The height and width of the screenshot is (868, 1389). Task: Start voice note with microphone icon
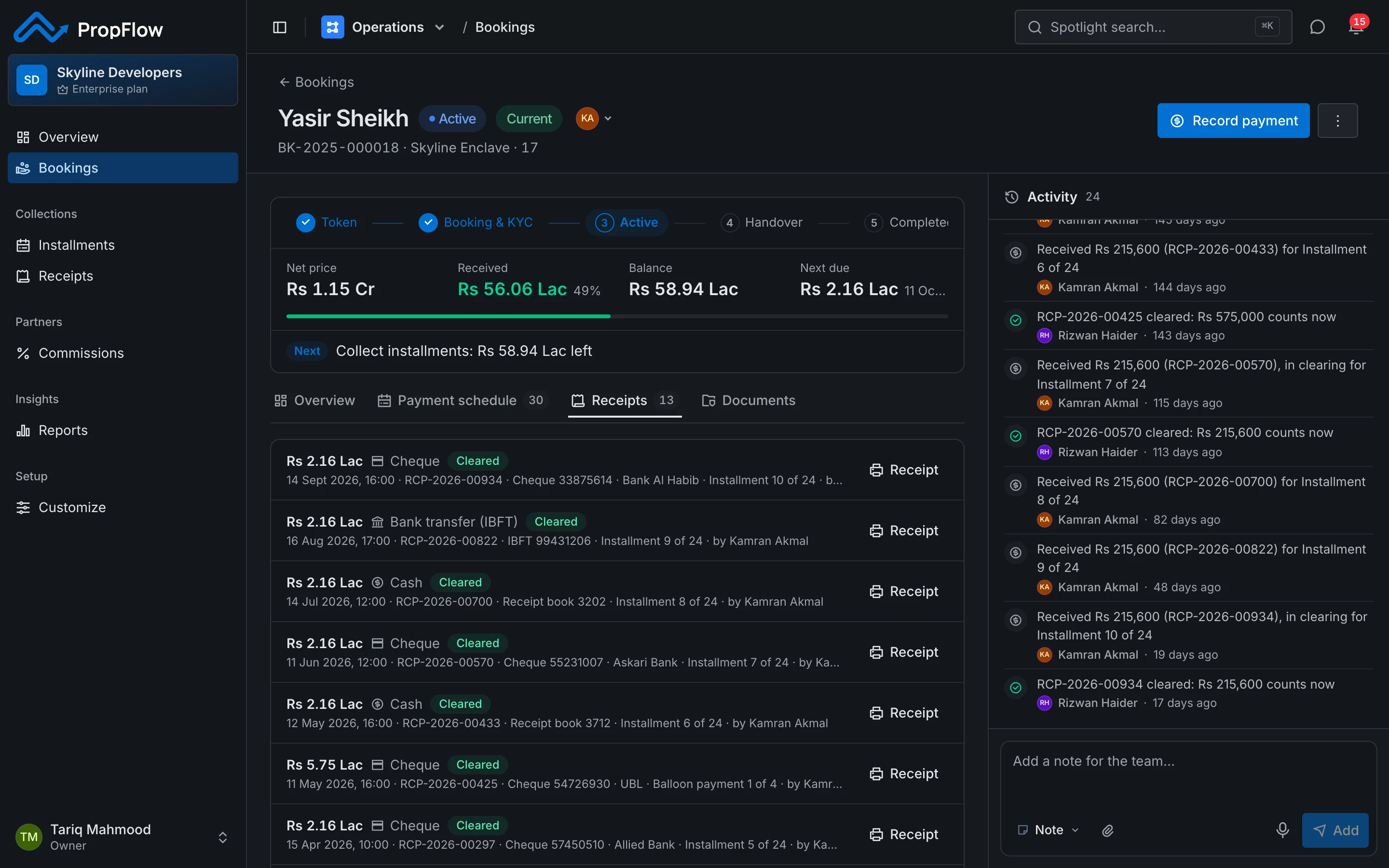click(1282, 830)
